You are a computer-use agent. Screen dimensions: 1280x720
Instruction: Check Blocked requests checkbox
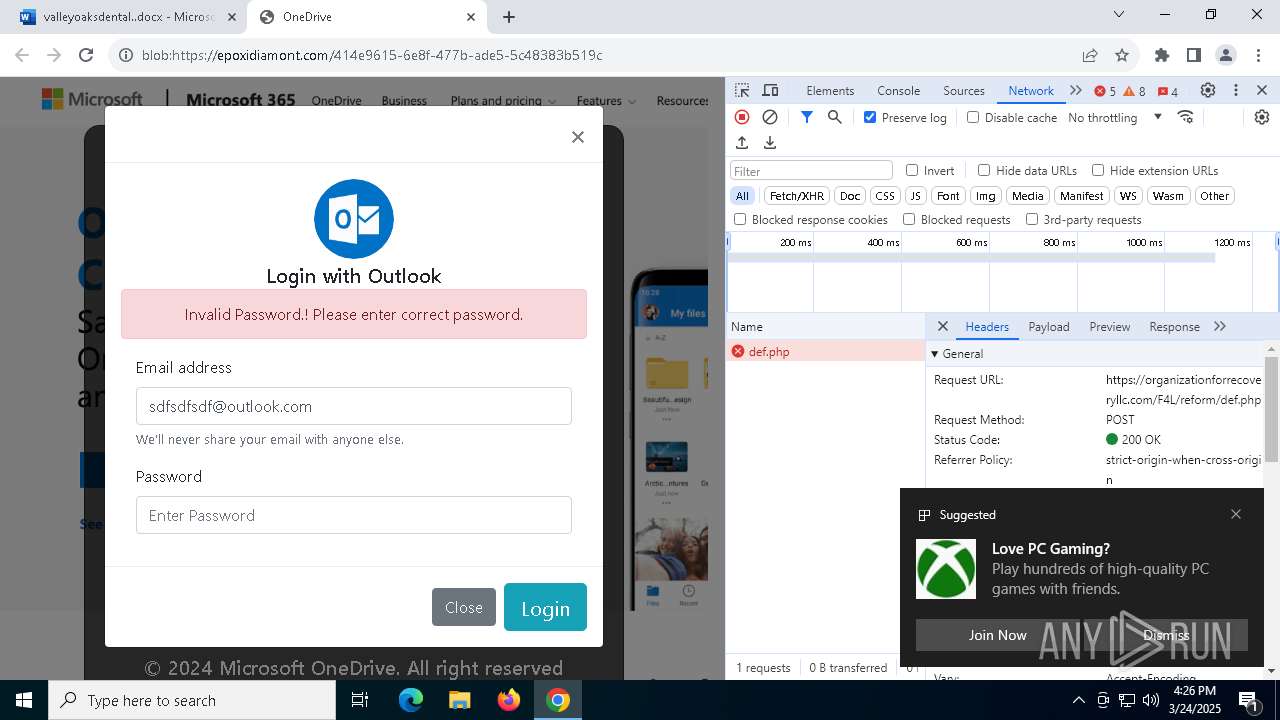click(909, 219)
